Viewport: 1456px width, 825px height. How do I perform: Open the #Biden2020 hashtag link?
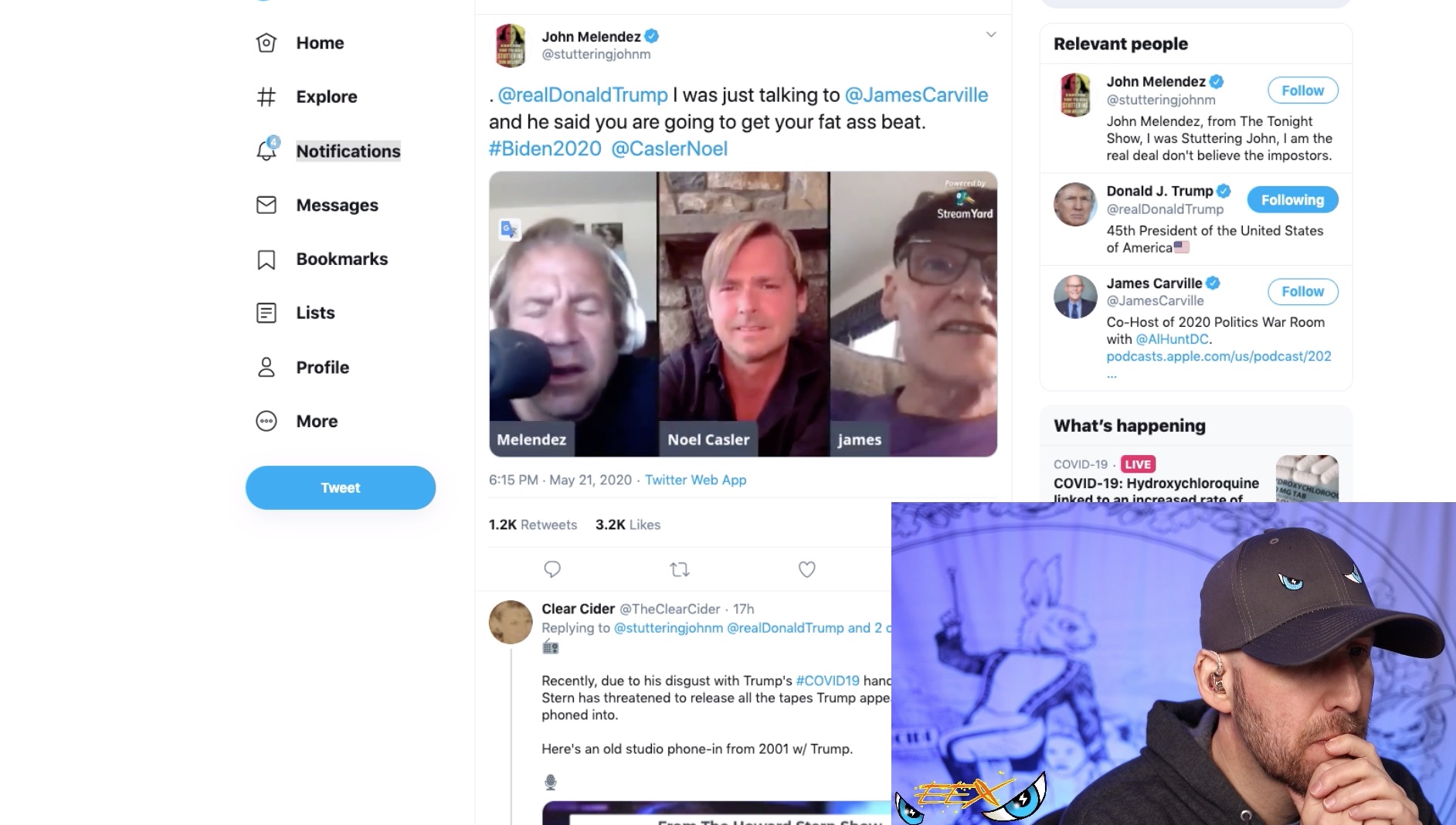click(545, 148)
